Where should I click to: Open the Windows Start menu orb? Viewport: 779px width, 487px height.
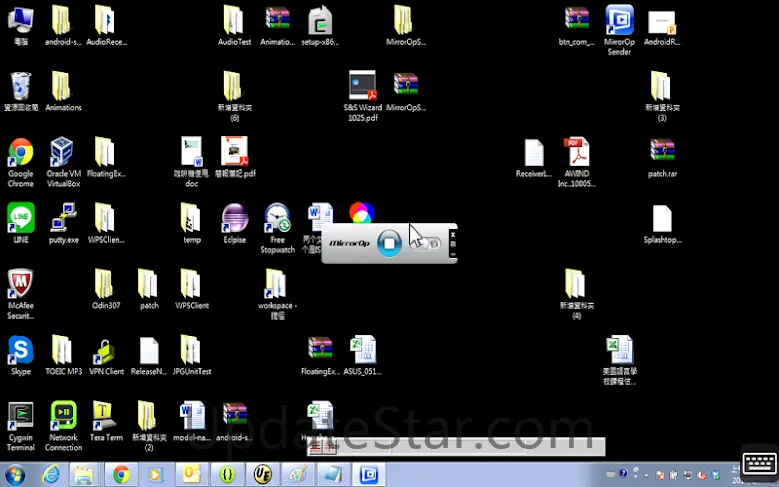(x=15, y=475)
